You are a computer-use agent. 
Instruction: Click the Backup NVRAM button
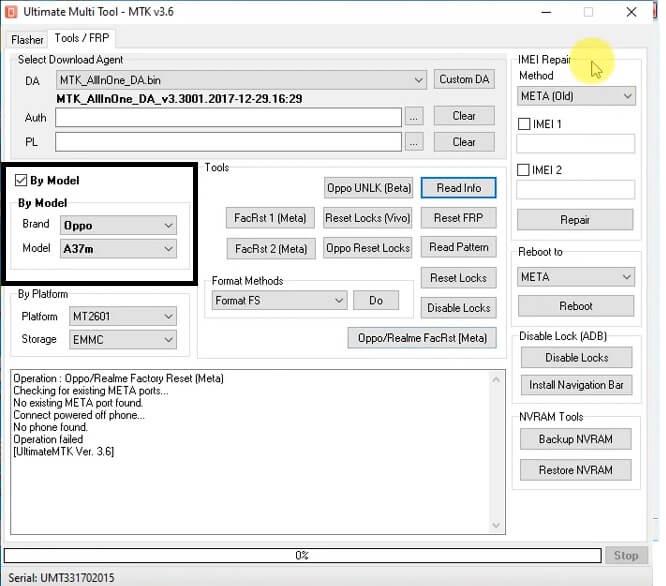(576, 439)
